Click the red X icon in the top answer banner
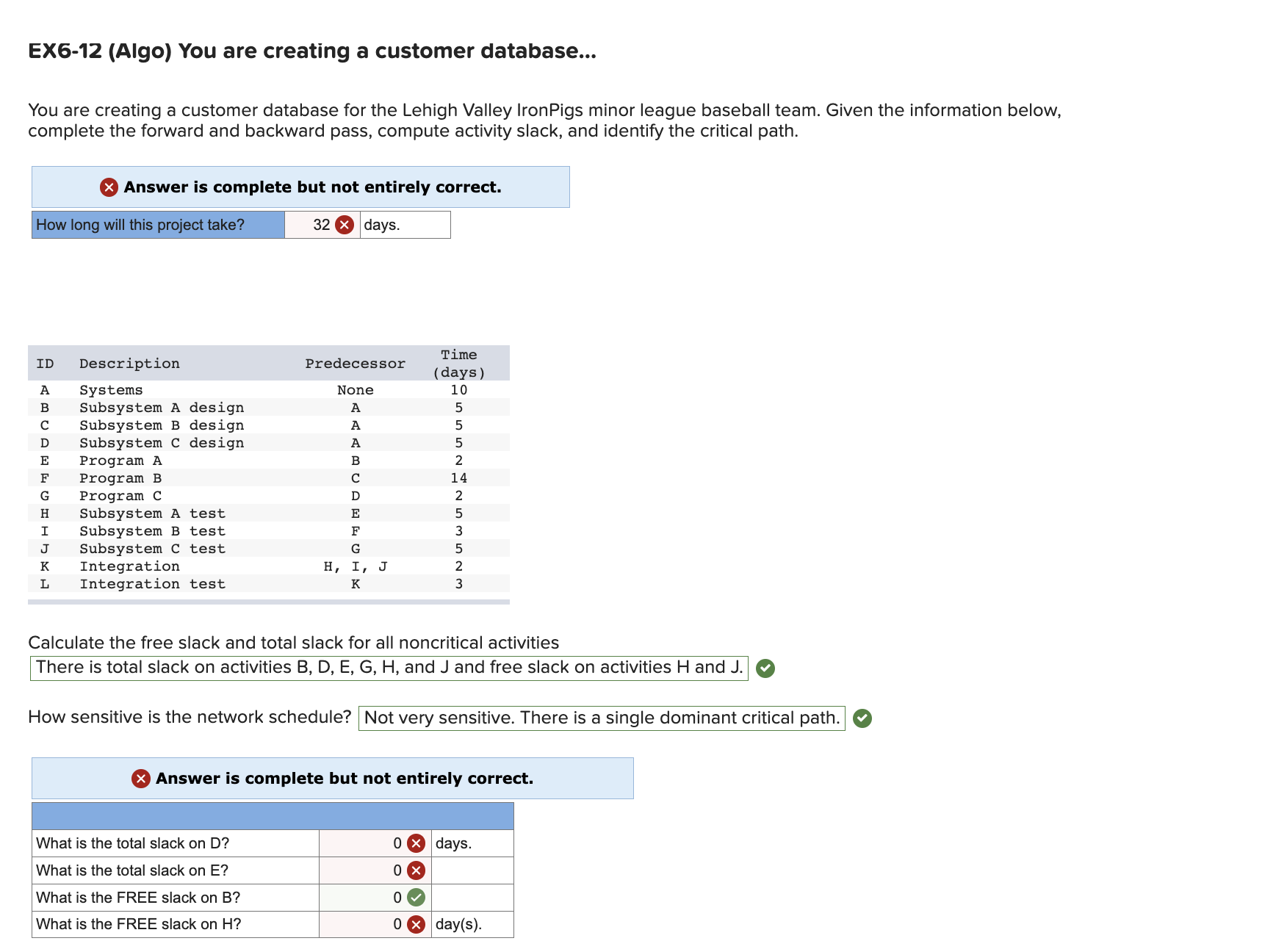 [109, 187]
